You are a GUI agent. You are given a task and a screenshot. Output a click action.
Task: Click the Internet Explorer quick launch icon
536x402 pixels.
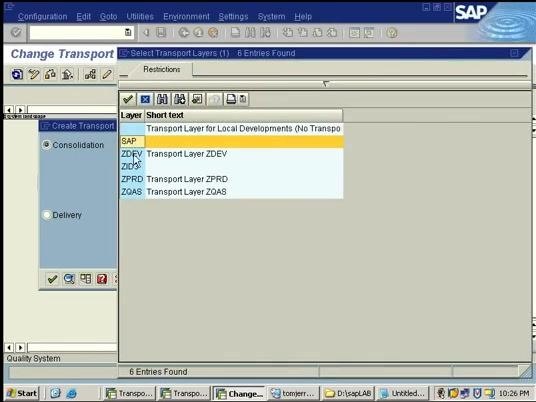point(71,393)
